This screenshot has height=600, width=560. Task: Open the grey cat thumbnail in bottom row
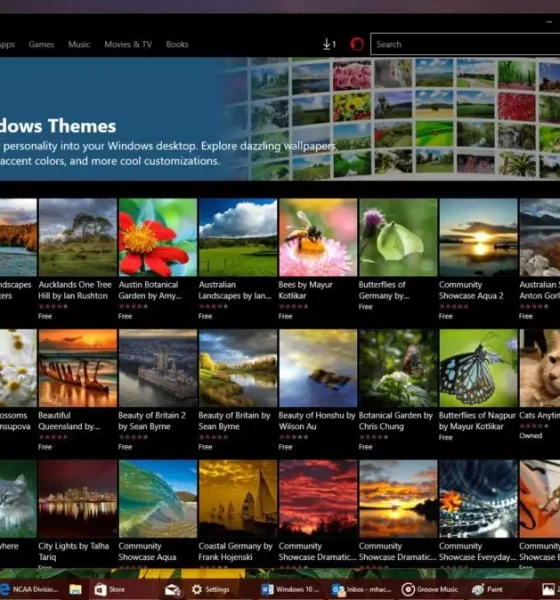(18, 499)
